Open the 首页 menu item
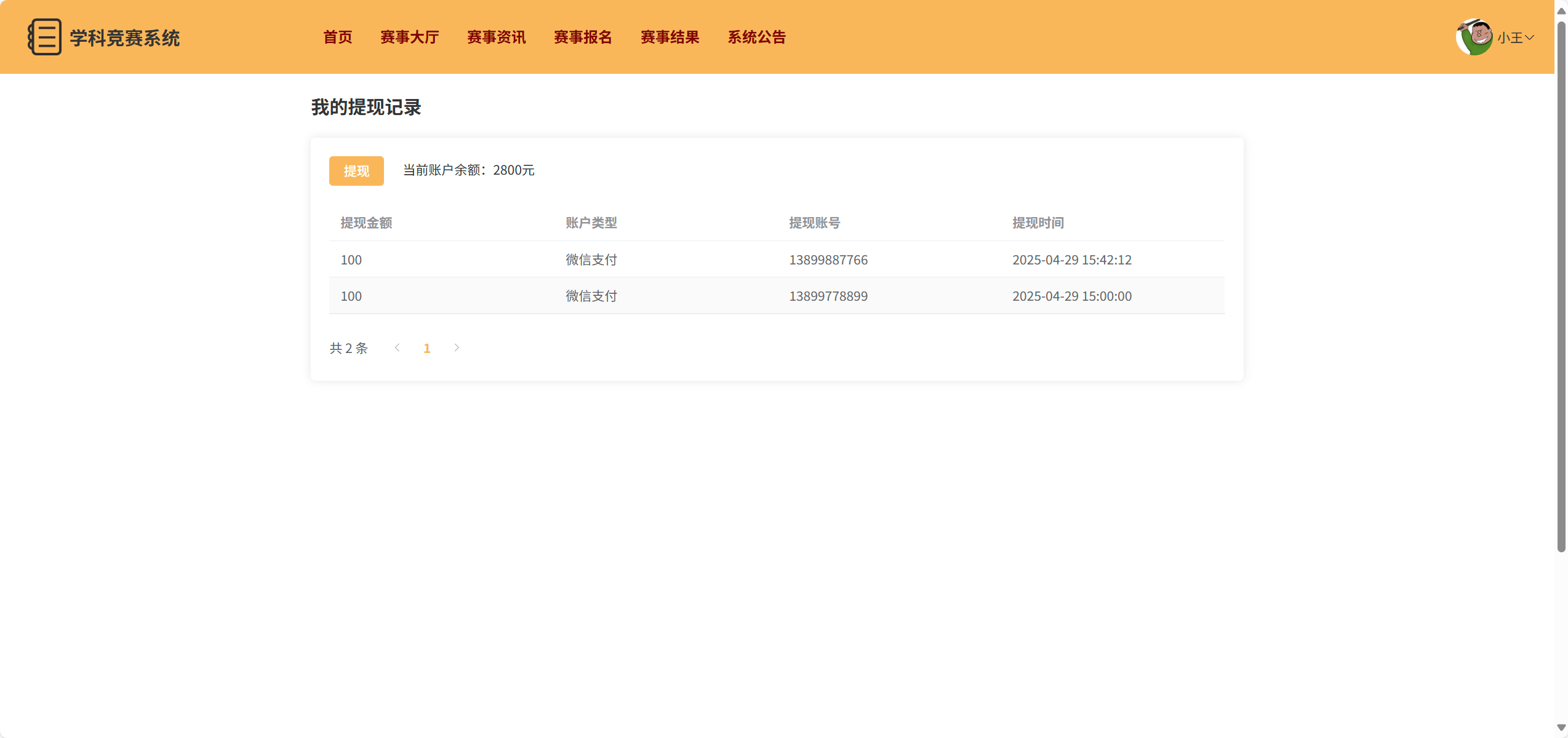1568x738 pixels. click(x=338, y=37)
